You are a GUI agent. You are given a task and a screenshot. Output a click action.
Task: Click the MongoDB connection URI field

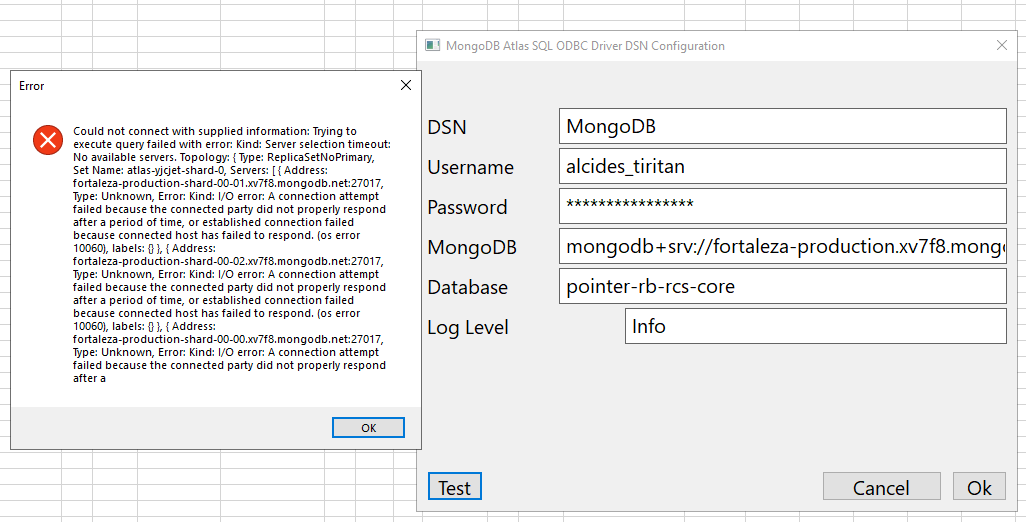tap(782, 246)
